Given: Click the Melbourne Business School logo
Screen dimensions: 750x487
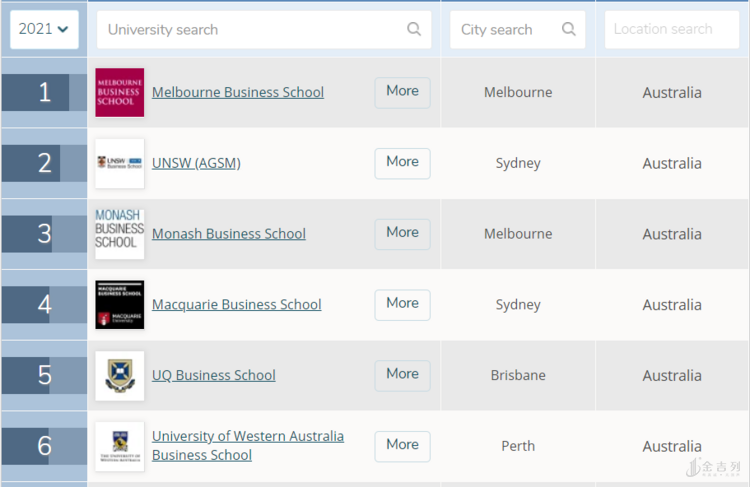Looking at the screenshot, I should [120, 93].
